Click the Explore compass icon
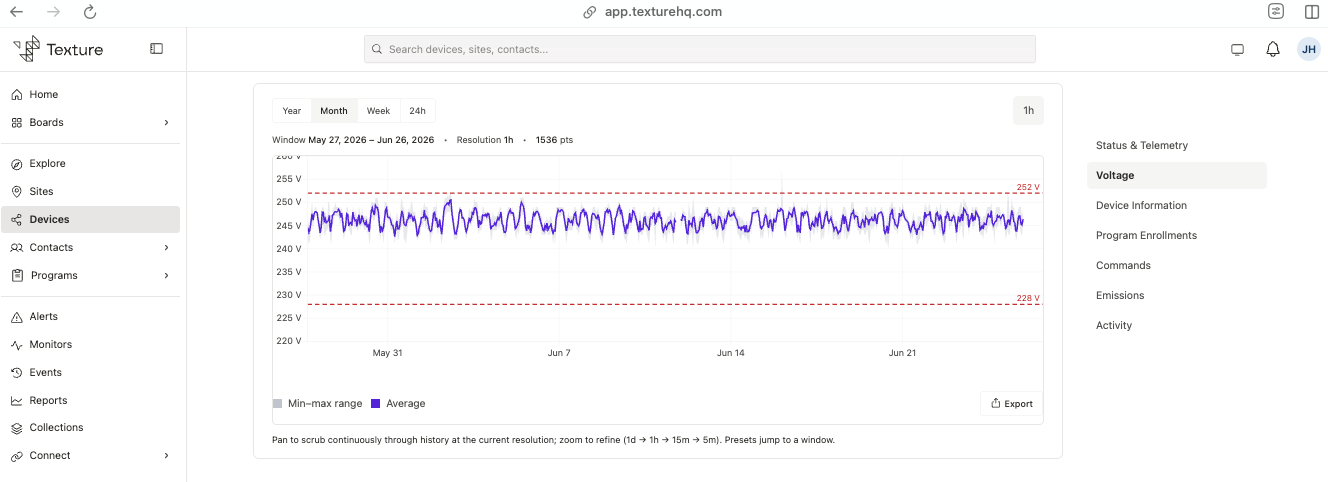Screen dimensions: 1328x482 tap(17, 164)
